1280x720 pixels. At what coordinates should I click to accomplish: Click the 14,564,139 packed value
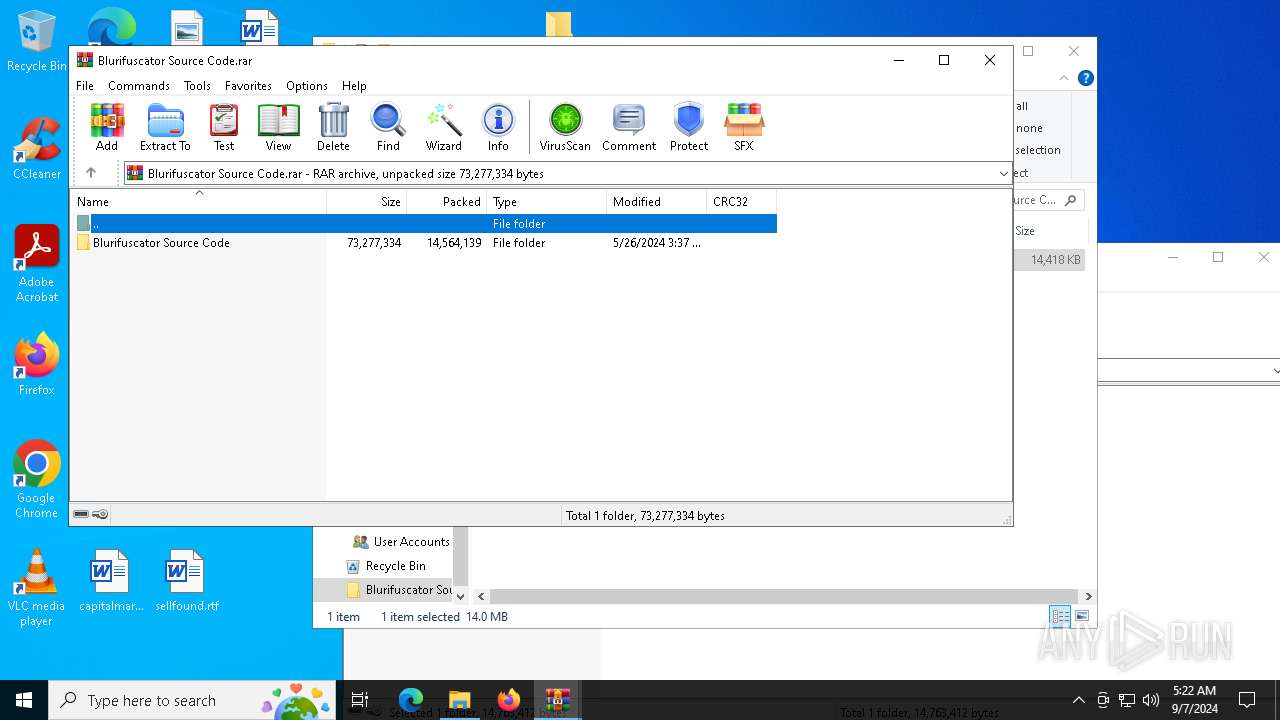(x=454, y=243)
